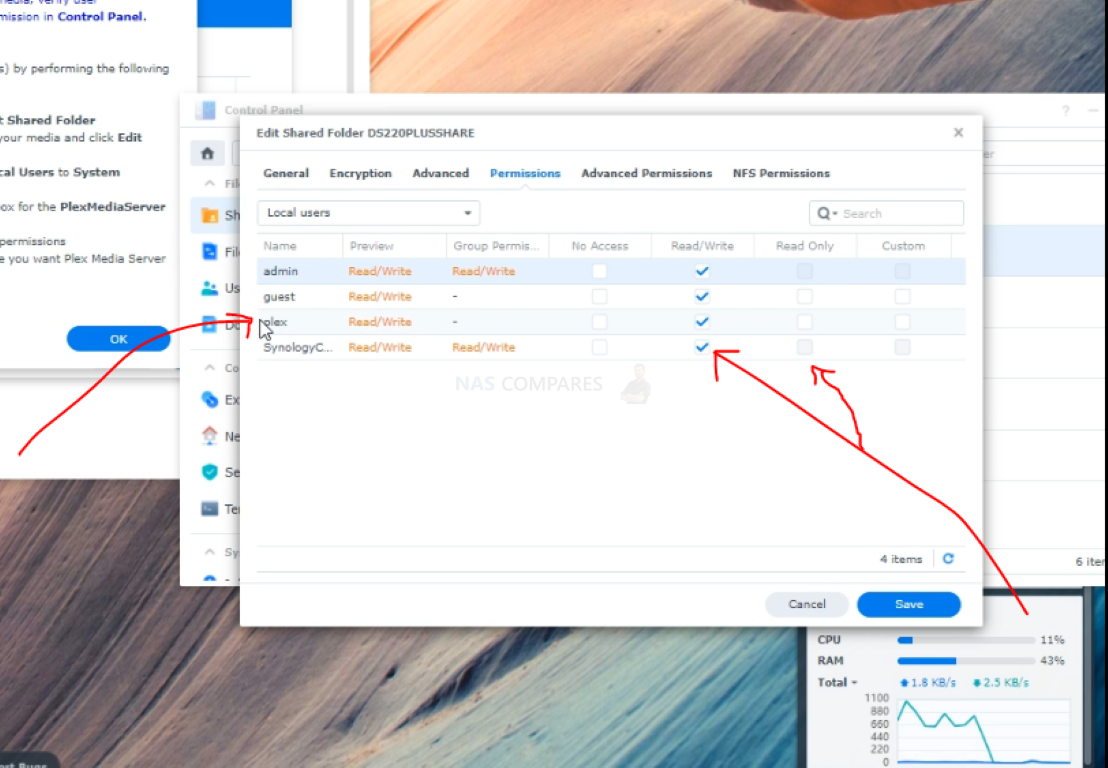The width and height of the screenshot is (1108, 768).
Task: Click the No Access column header
Action: pyautogui.click(x=600, y=246)
